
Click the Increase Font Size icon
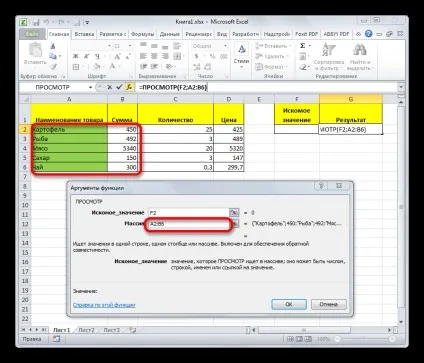[x=118, y=56]
